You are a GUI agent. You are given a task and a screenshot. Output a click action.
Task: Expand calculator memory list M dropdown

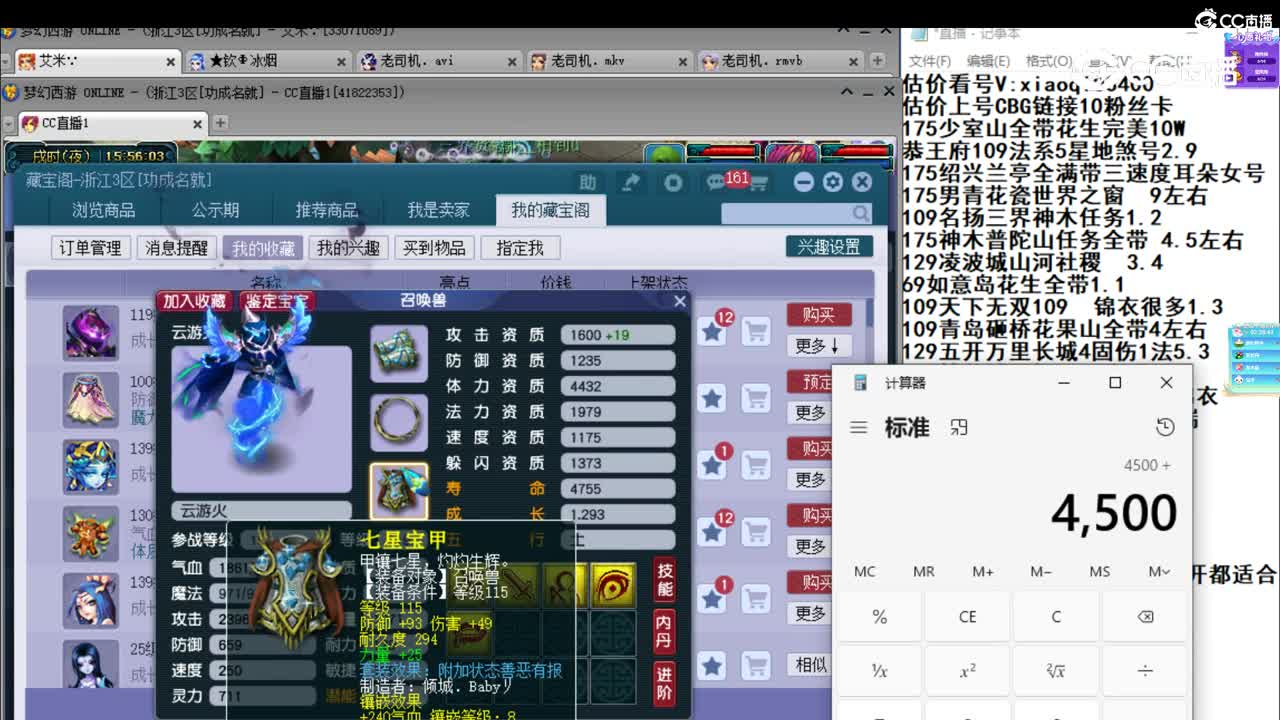point(1159,571)
